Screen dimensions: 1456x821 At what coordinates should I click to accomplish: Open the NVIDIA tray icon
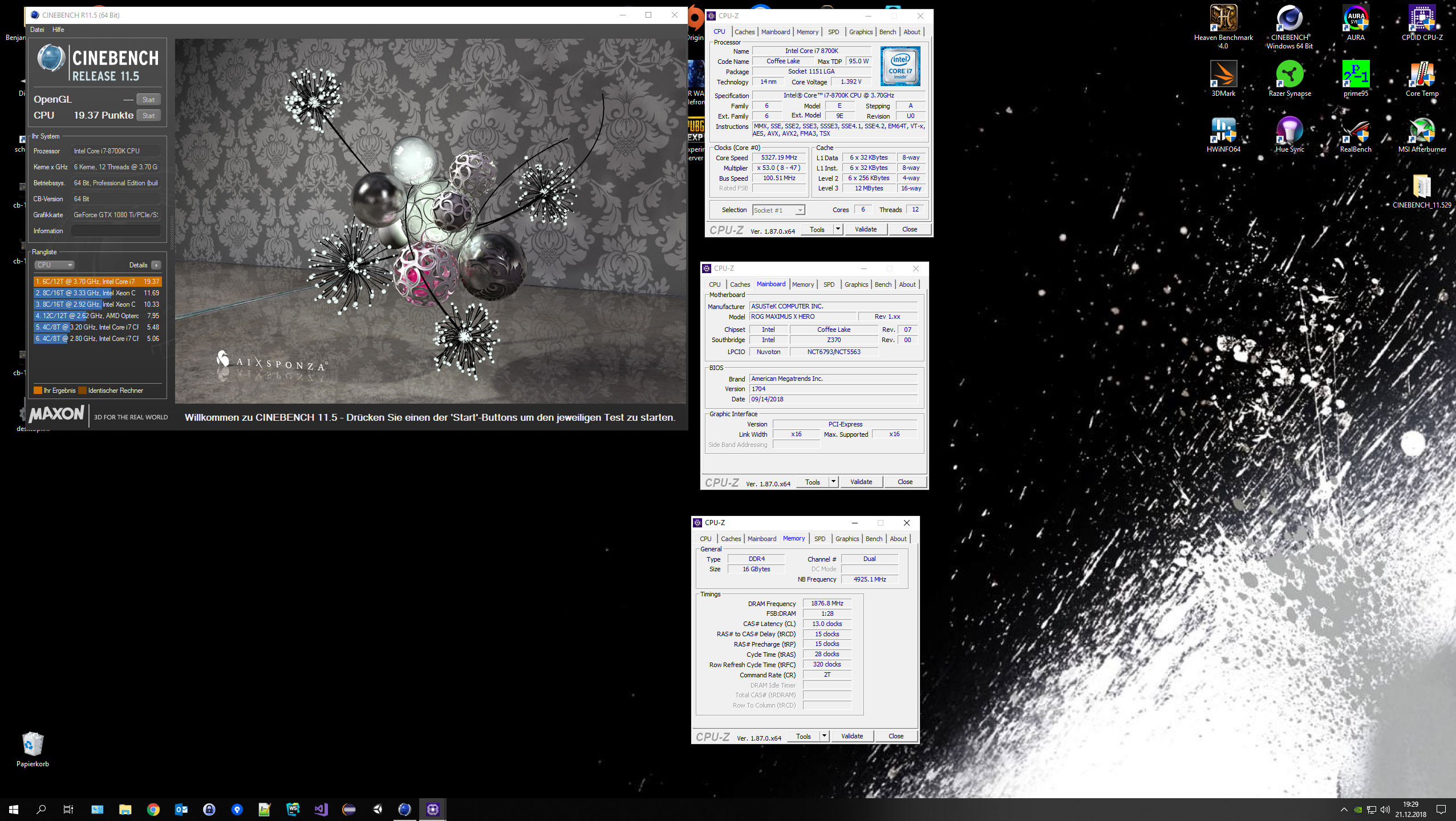tap(1358, 810)
